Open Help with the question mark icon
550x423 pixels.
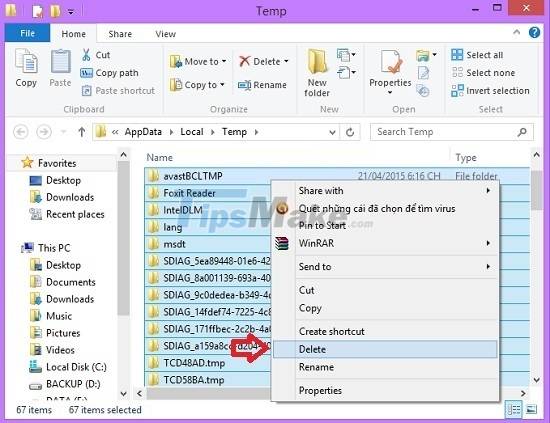point(534,33)
